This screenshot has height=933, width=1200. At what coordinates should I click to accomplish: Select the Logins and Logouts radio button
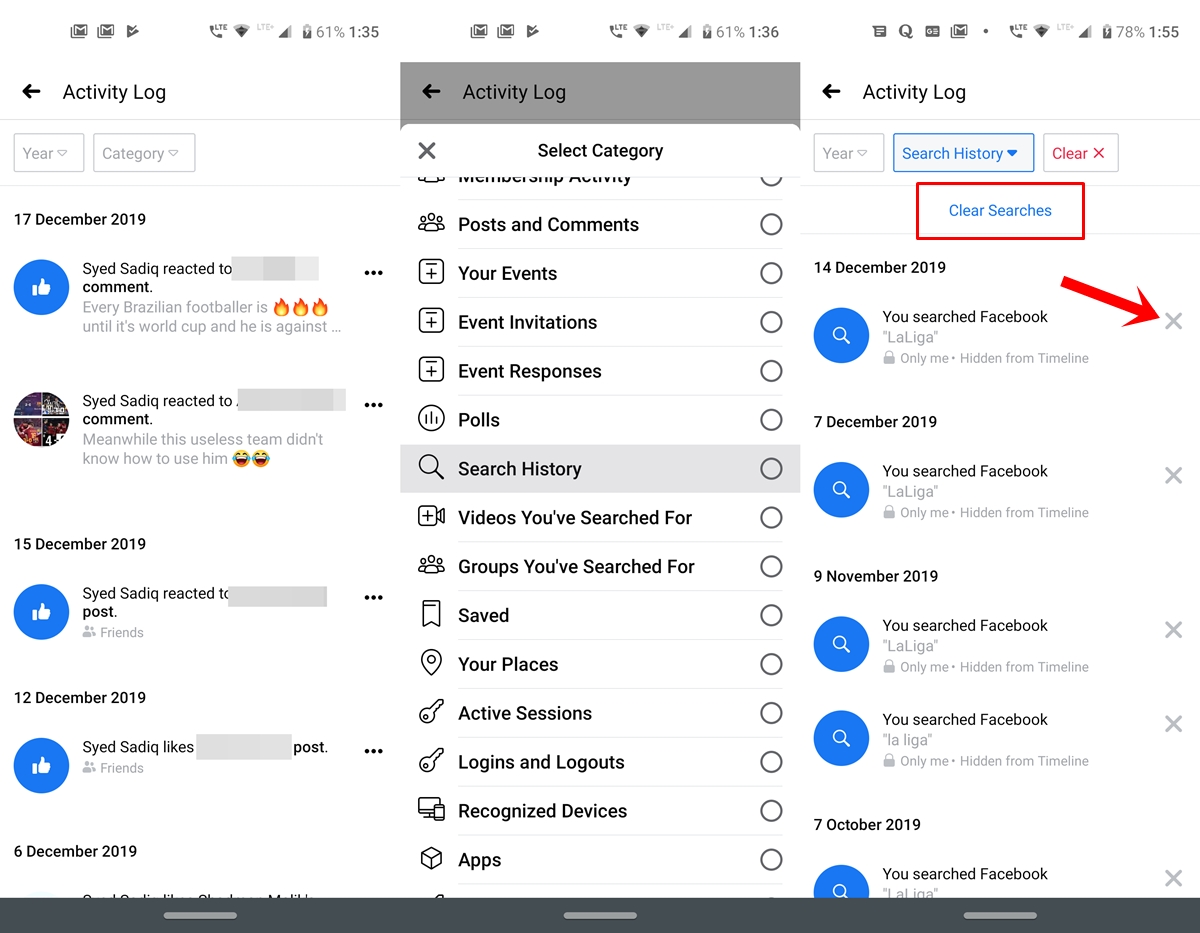771,762
